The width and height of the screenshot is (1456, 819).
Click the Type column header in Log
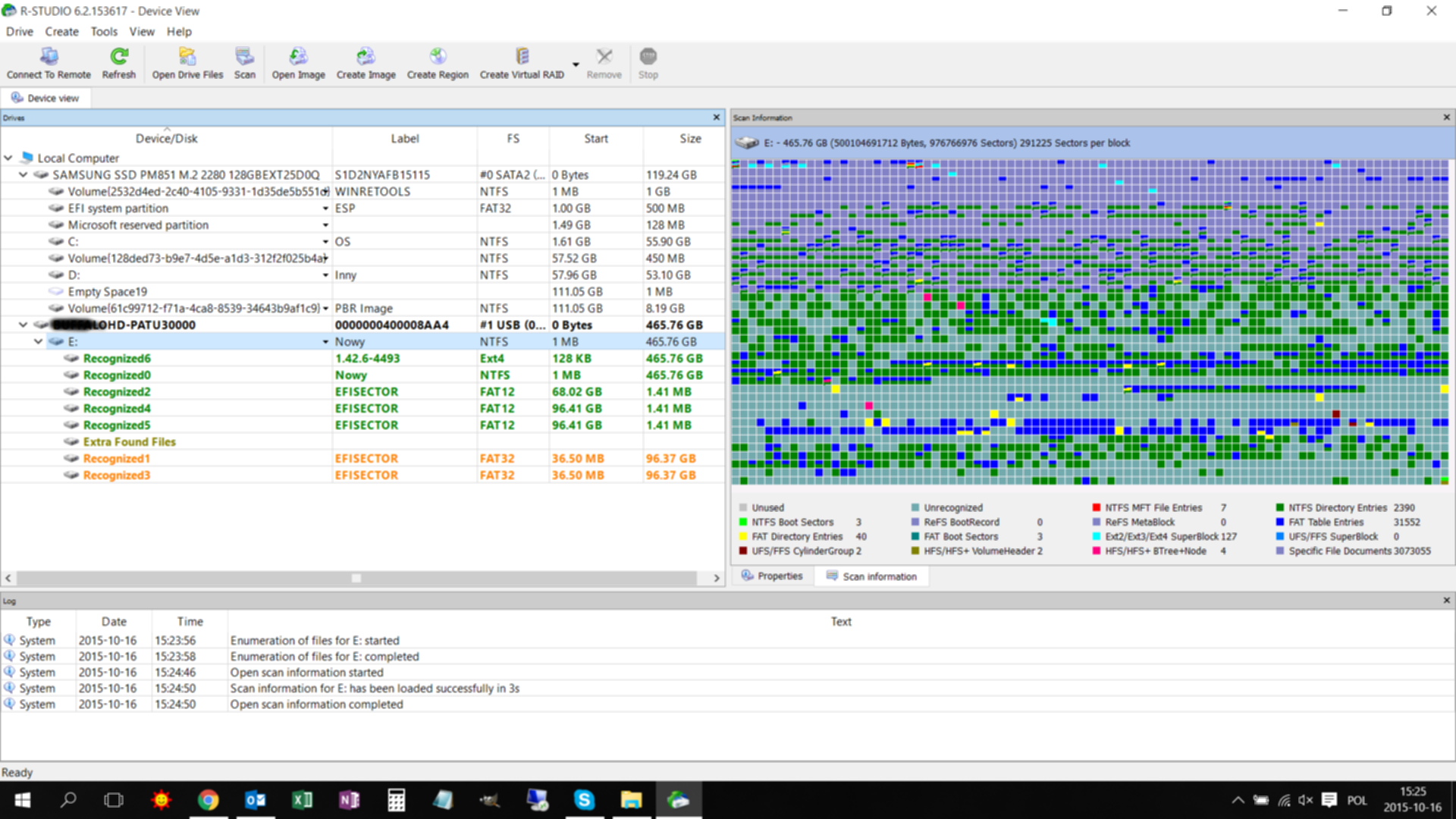(x=38, y=621)
